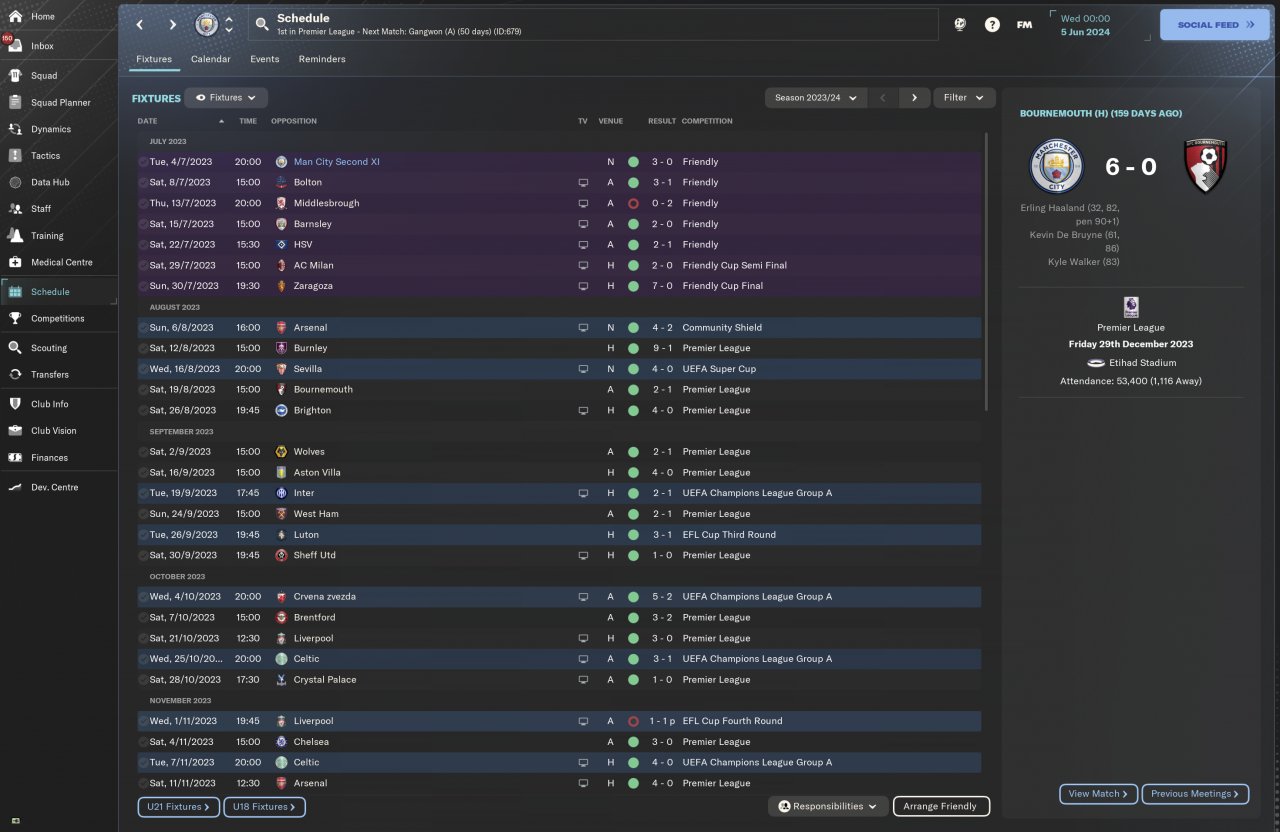Expand the Responsibilities dropdown
The width and height of the screenshot is (1280, 832).
pyautogui.click(x=828, y=806)
